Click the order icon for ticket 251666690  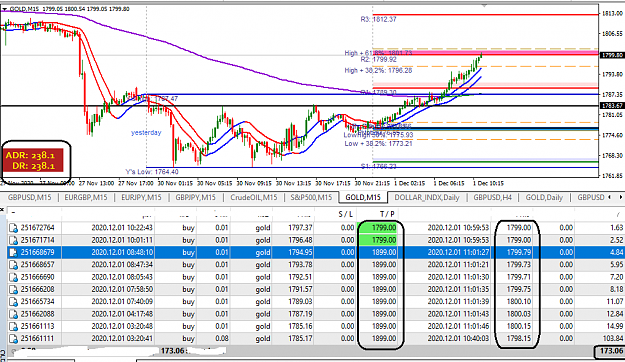point(13,277)
